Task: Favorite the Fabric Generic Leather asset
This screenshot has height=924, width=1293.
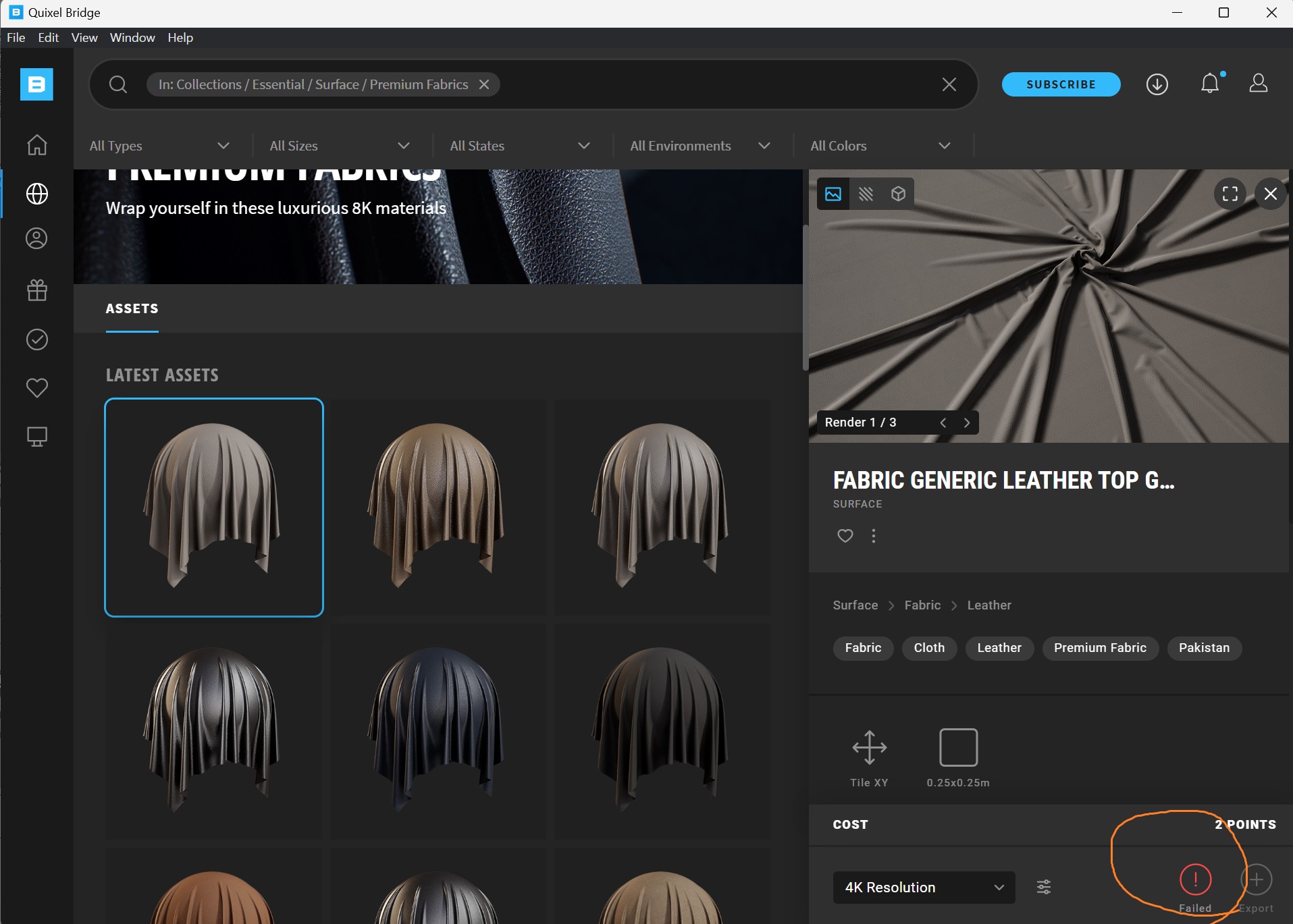Action: coord(845,536)
